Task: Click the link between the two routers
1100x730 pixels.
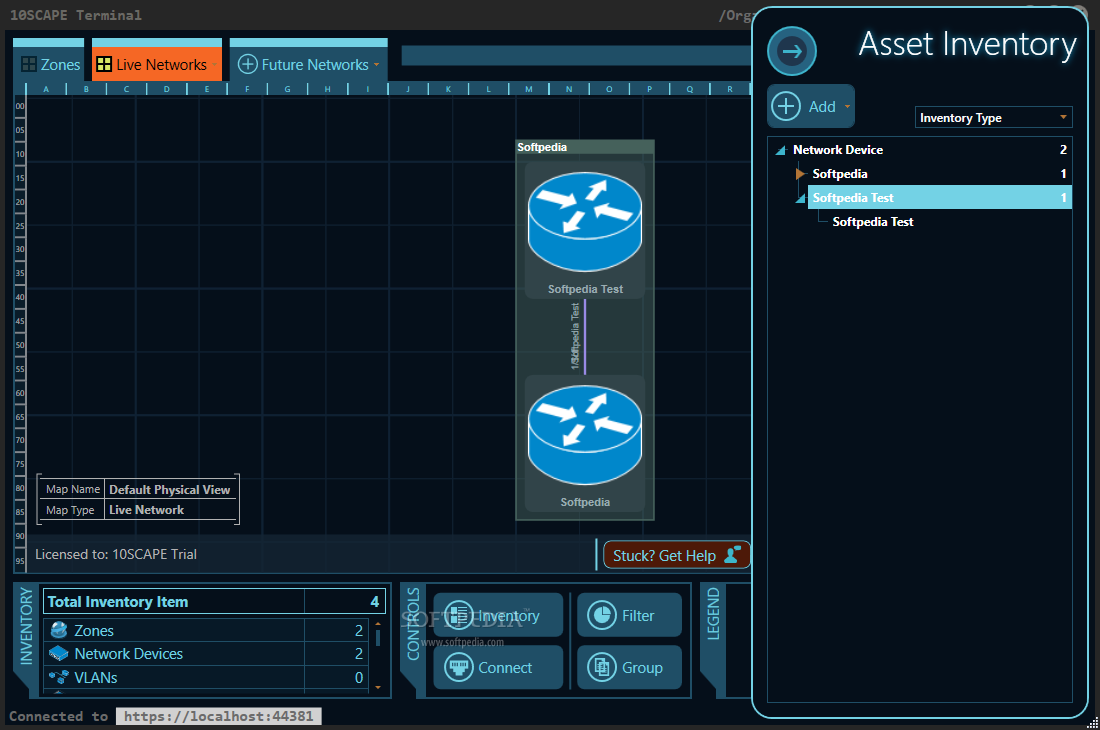Action: point(585,337)
